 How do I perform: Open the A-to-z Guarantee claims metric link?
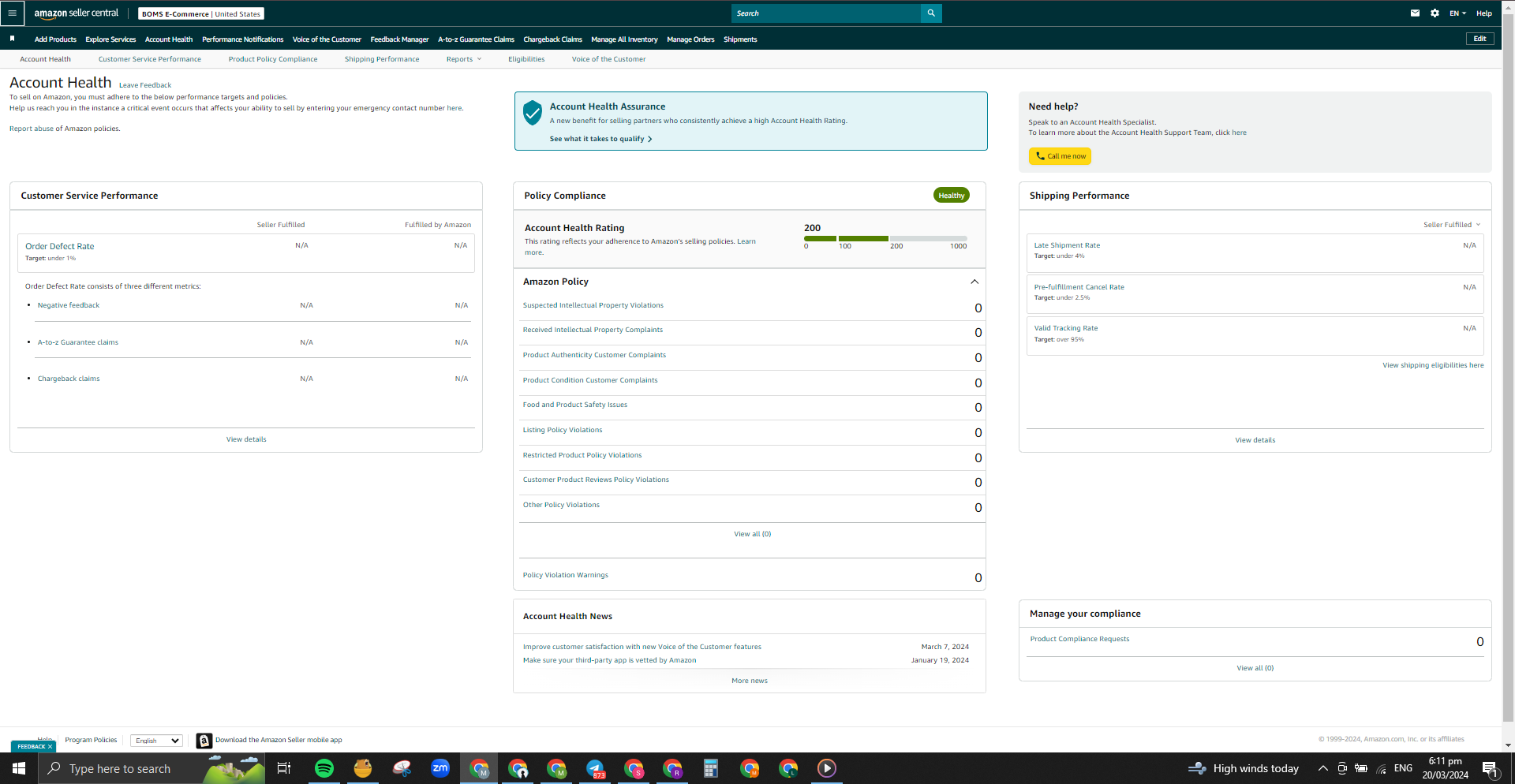78,342
